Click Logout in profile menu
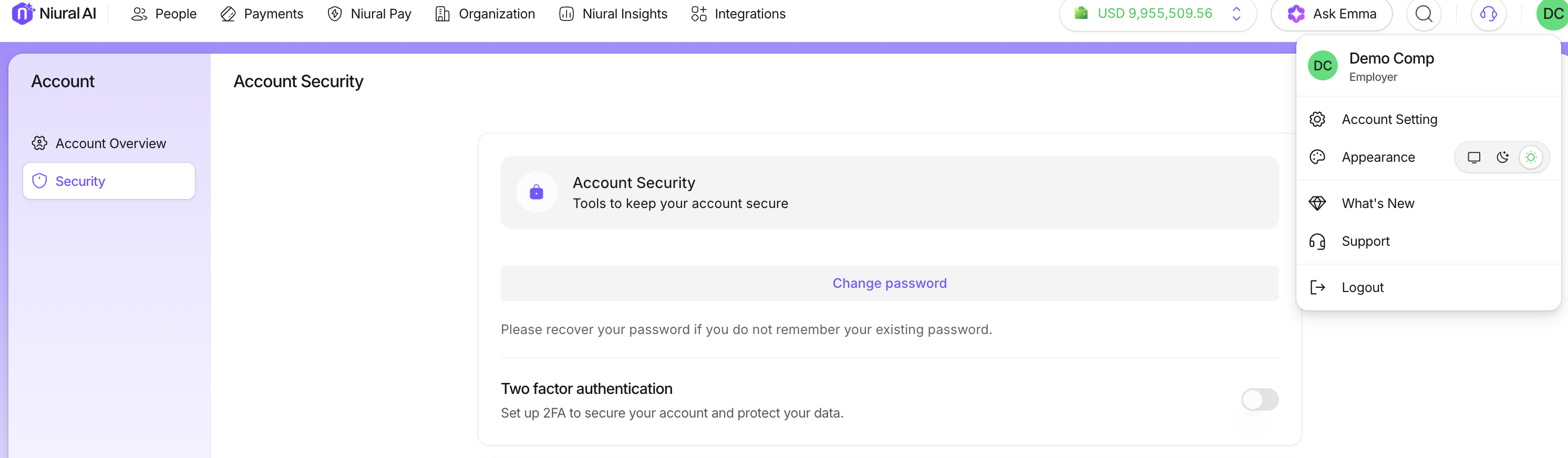1568x458 pixels. point(1361,287)
